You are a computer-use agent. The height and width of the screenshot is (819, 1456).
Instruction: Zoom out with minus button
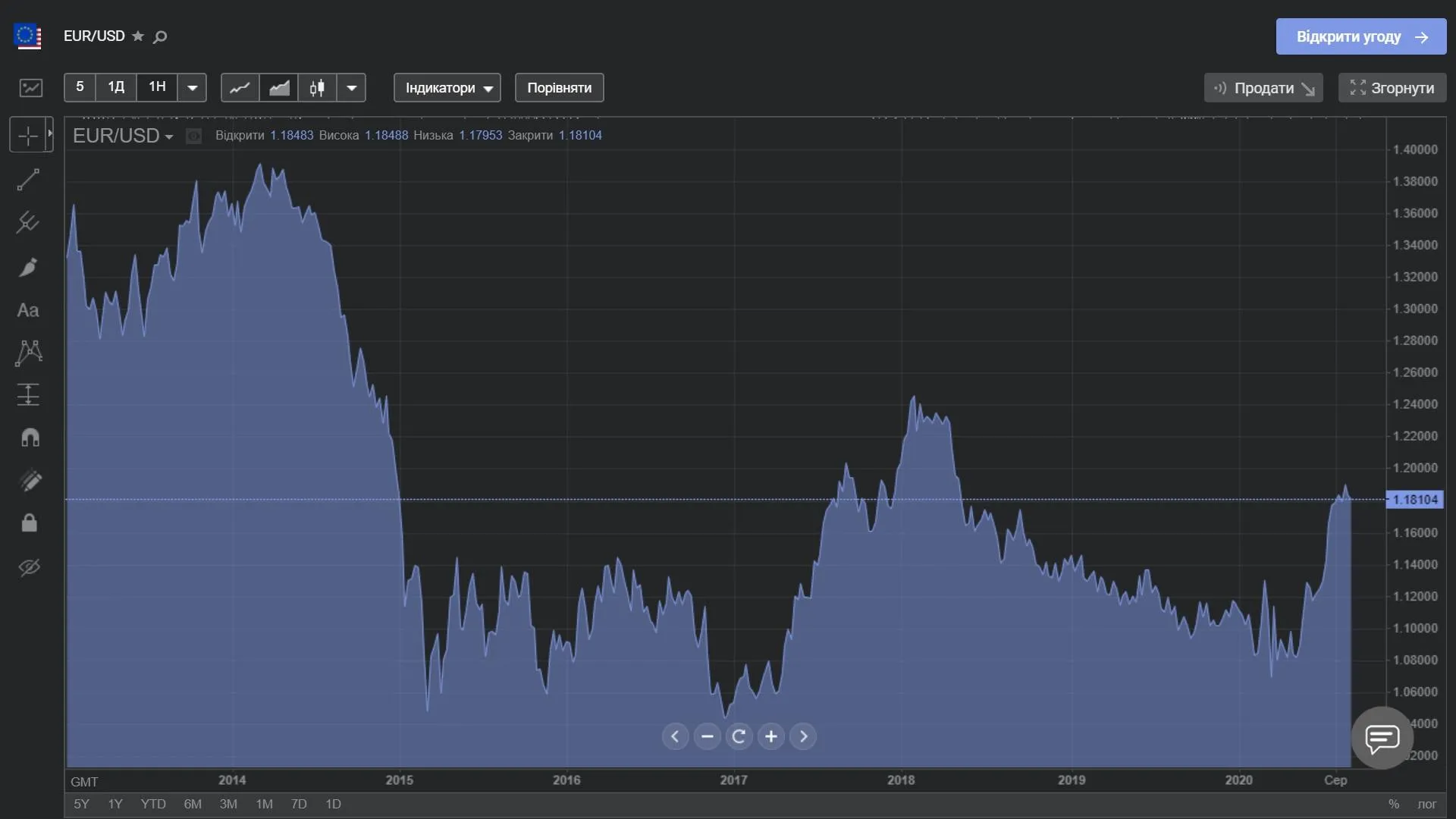coord(707,736)
